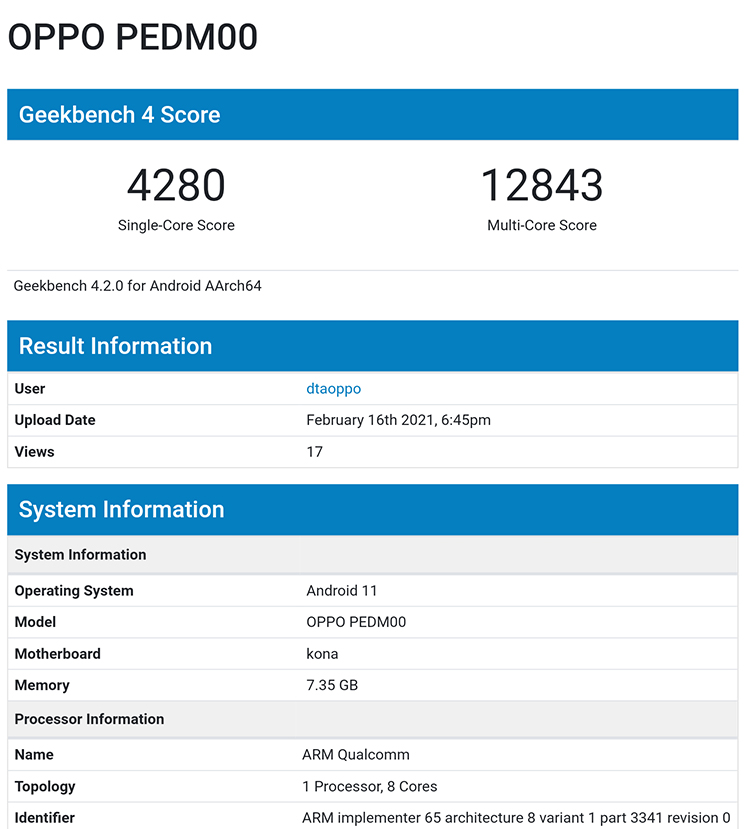Click the Topology row label

[45, 786]
